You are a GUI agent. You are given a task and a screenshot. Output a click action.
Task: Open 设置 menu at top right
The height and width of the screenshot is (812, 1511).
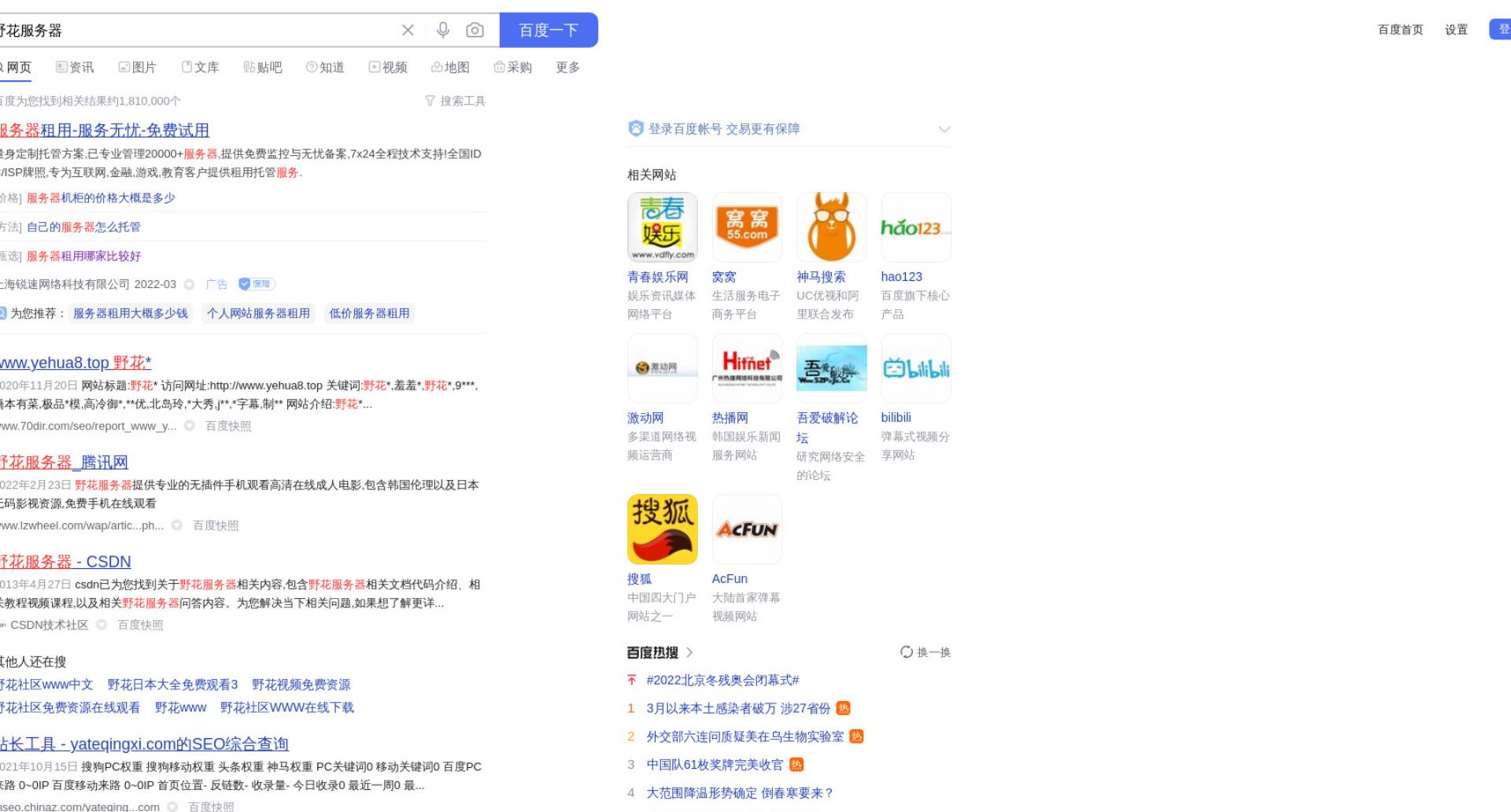[x=1457, y=30]
